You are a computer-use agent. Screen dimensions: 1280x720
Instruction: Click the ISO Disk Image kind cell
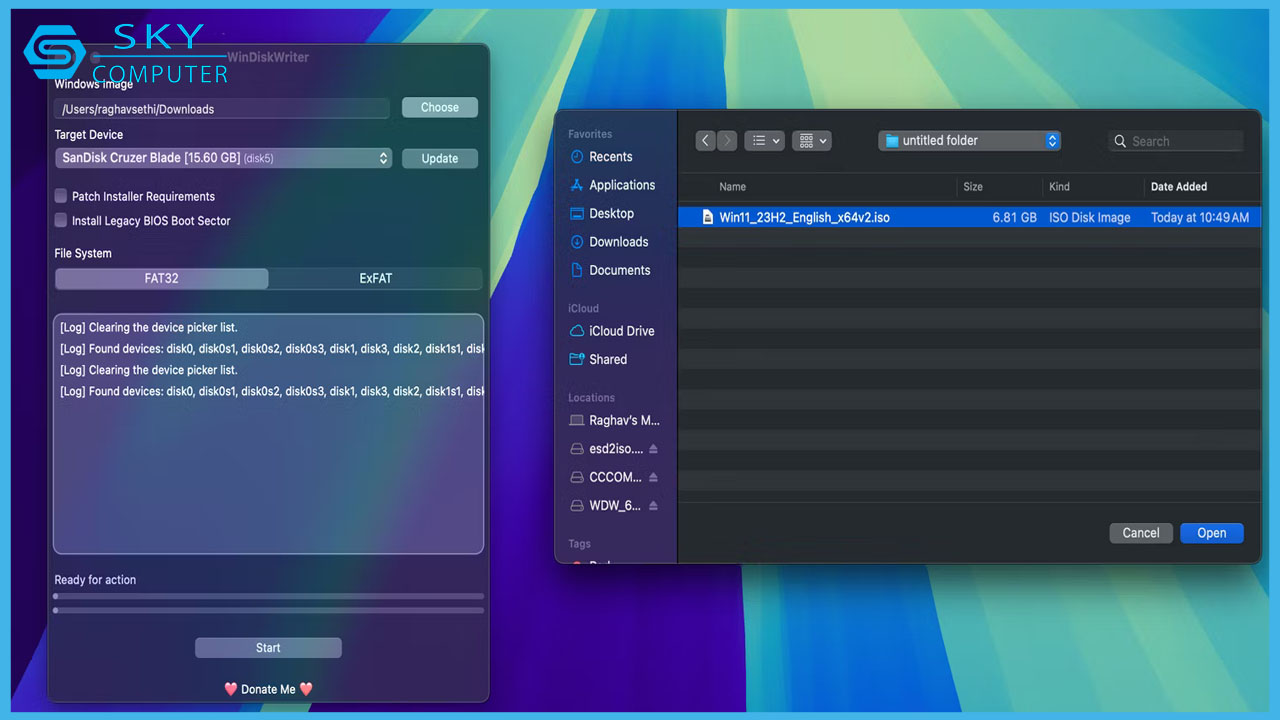click(x=1090, y=217)
